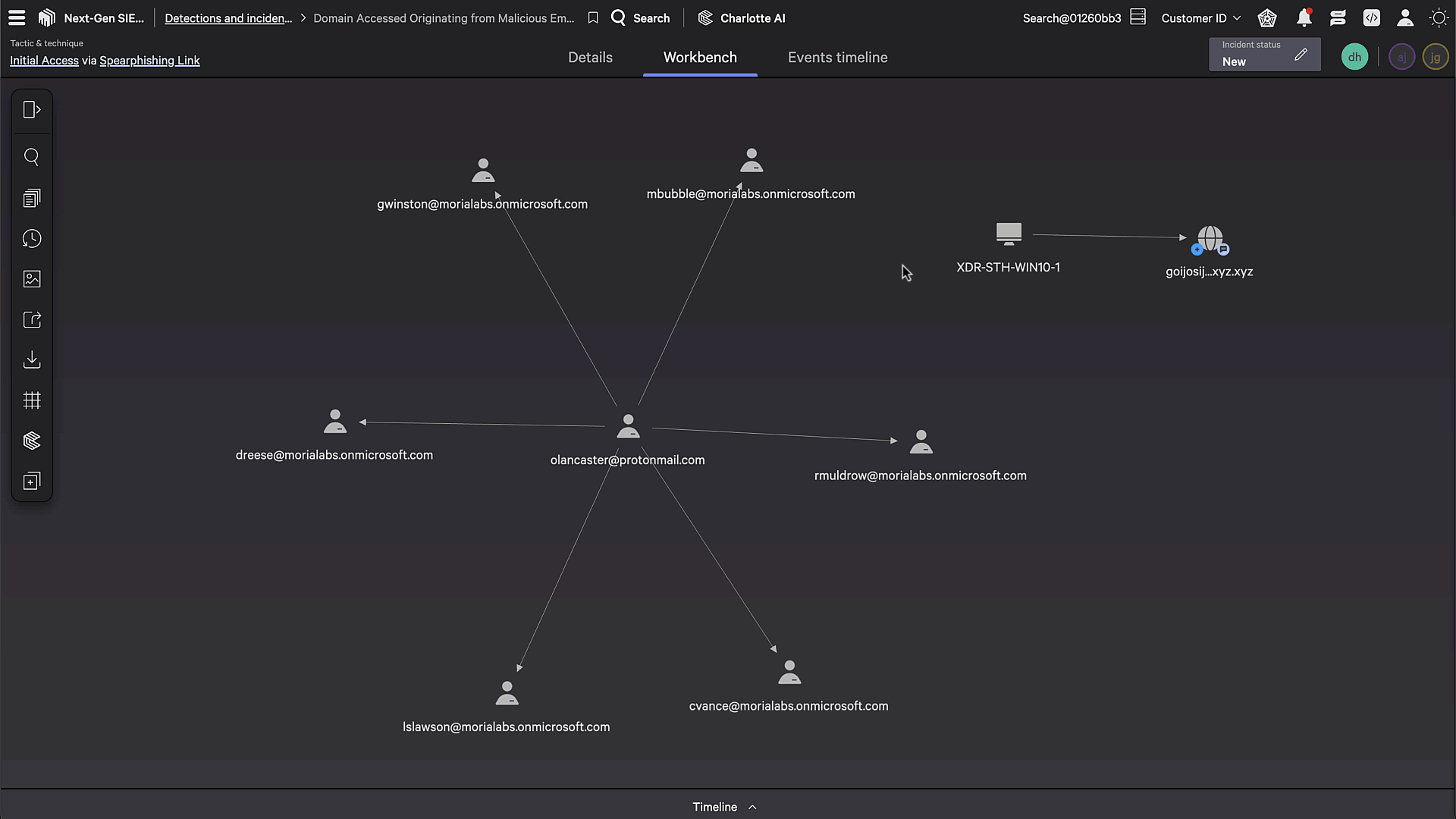
Task: Open the Charlotte AI assistant icon
Action: coord(706,17)
